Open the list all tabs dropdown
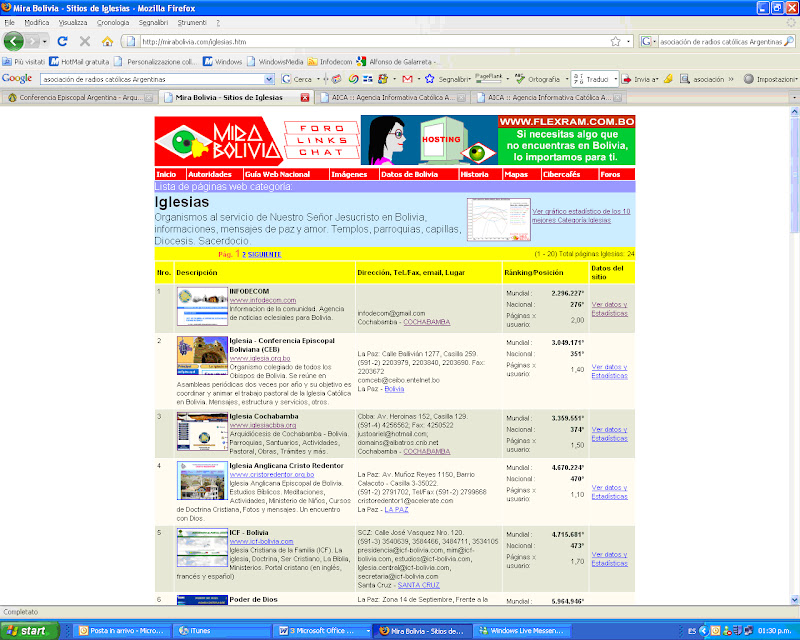The height and width of the screenshot is (640, 800). (x=794, y=97)
